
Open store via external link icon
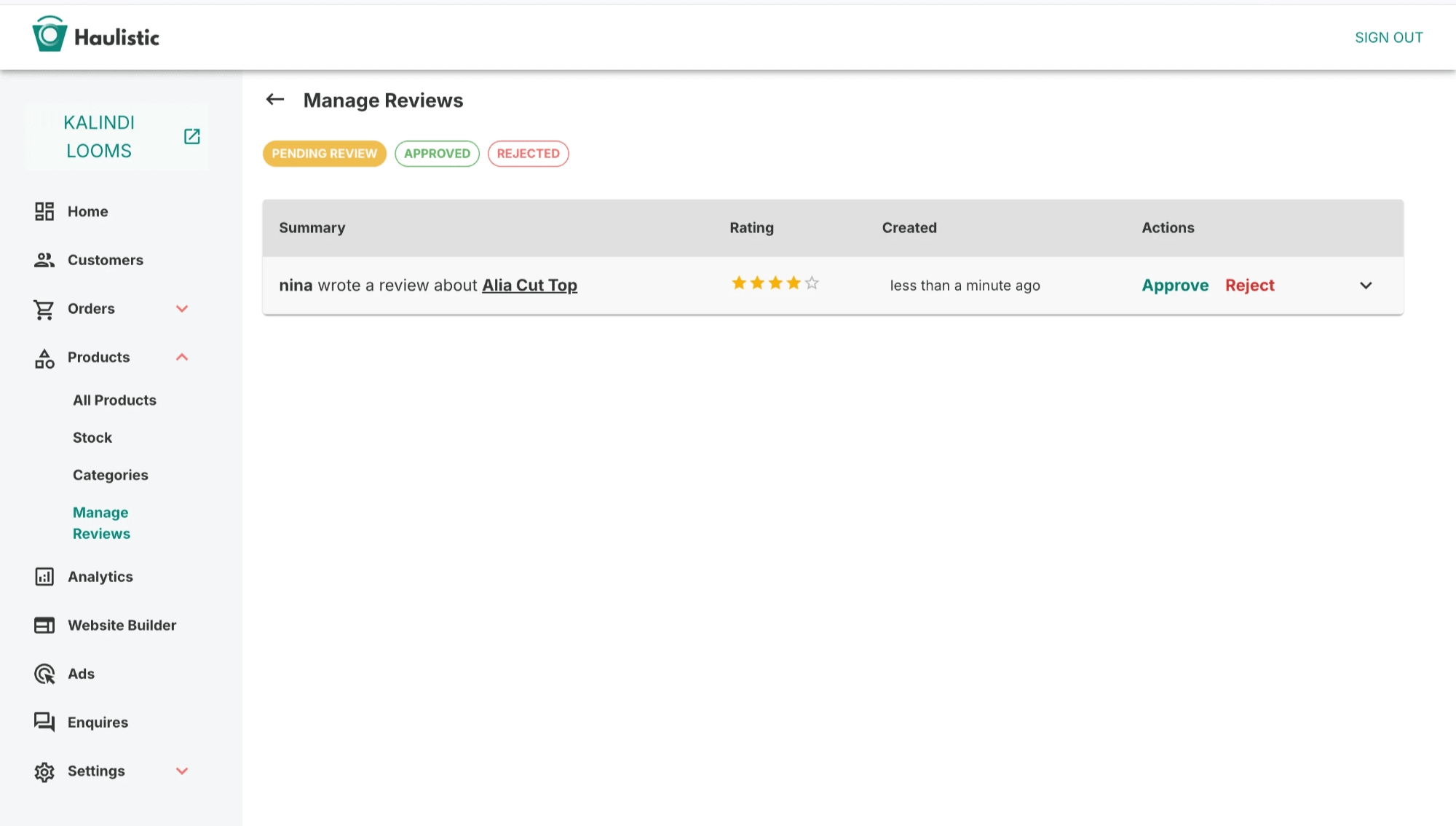pos(191,136)
